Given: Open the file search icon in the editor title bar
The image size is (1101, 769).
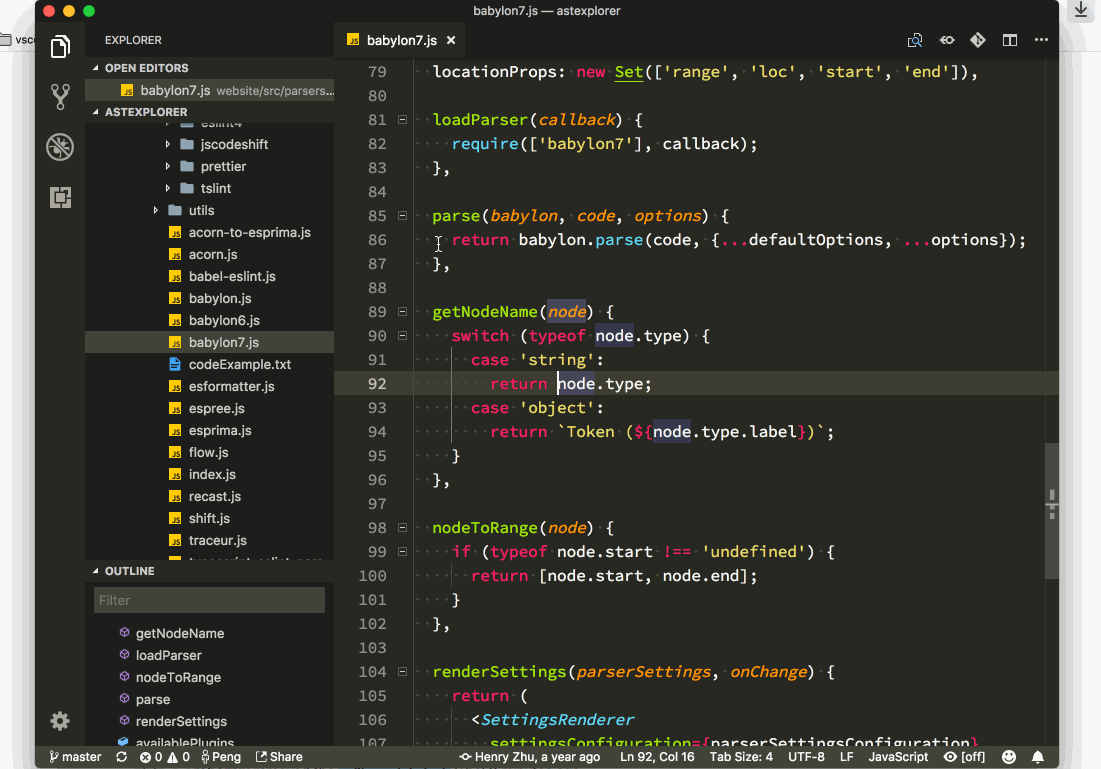Looking at the screenshot, I should [915, 40].
